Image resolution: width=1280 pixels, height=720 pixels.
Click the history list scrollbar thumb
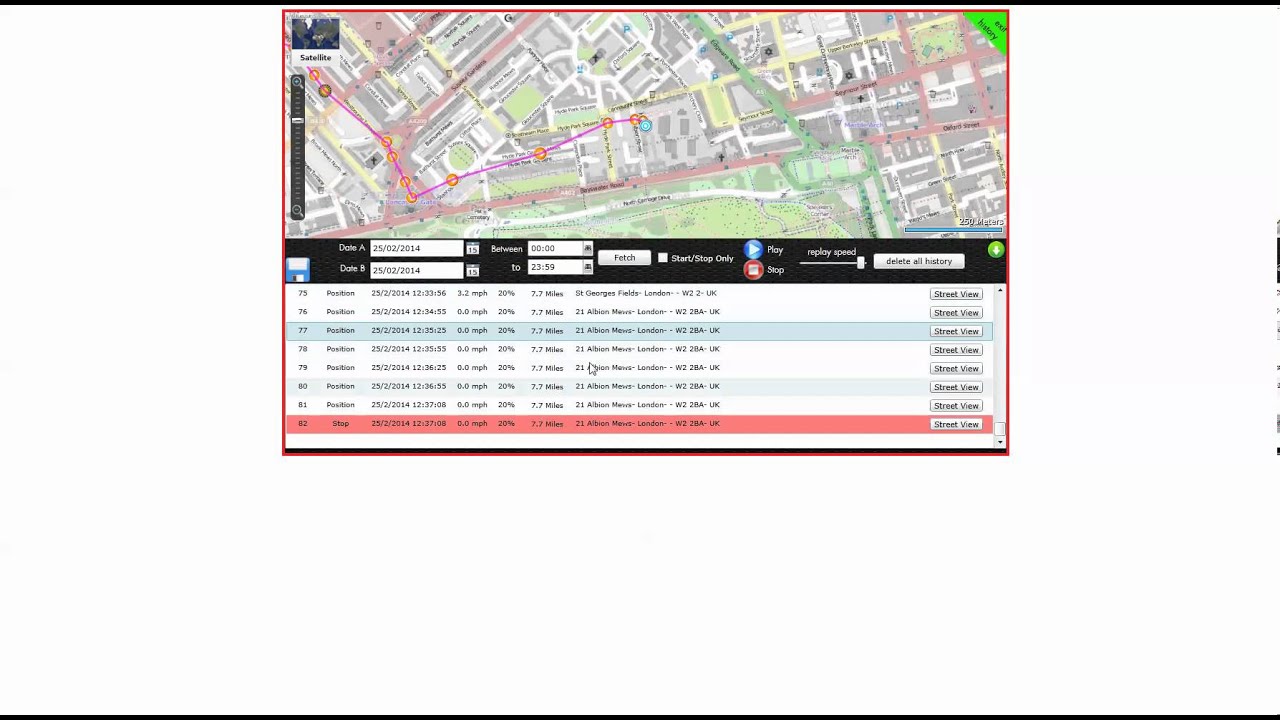1000,428
